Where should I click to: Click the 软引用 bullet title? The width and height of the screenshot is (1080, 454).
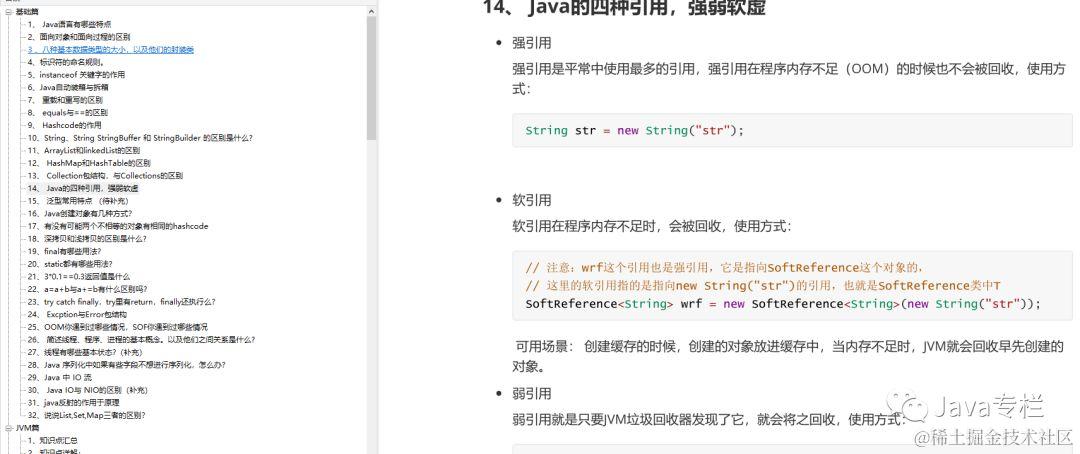[532, 200]
